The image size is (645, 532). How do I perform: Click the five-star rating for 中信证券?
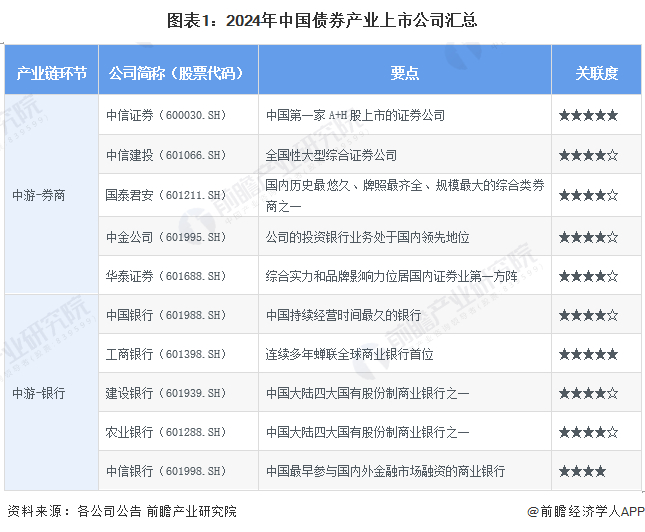(x=588, y=115)
